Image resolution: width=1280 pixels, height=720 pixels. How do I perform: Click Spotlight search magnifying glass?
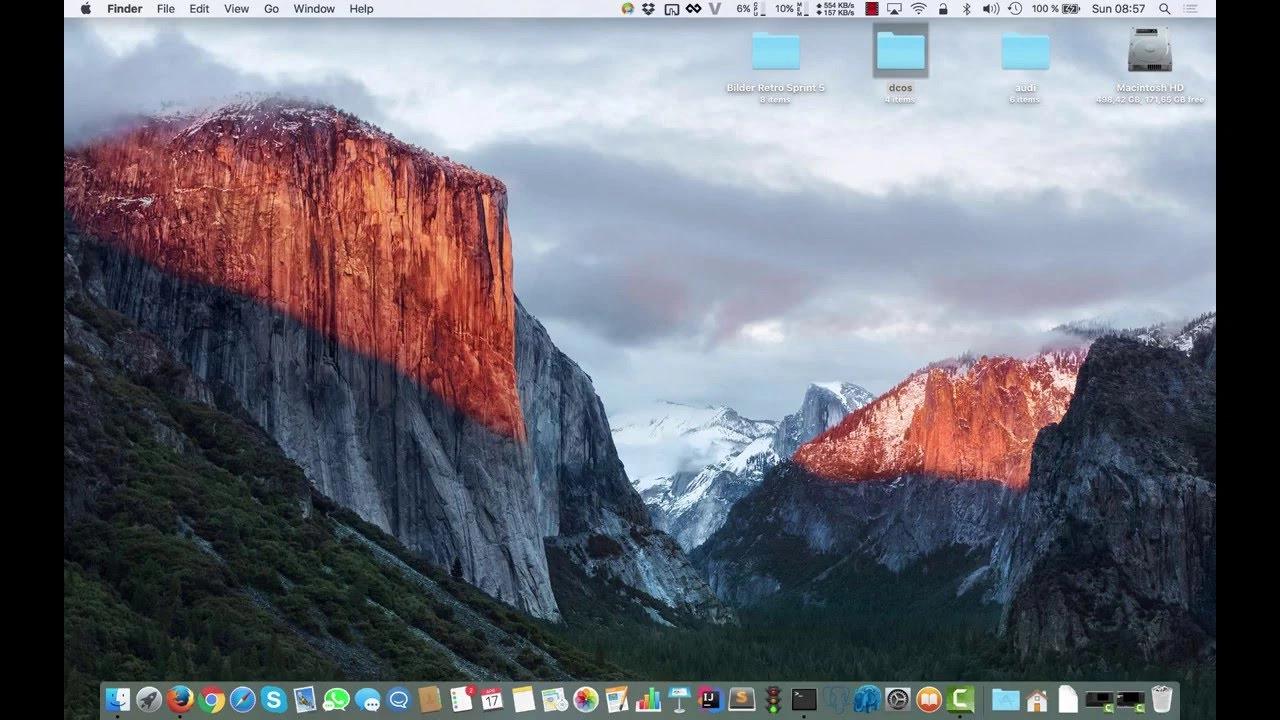[1164, 9]
